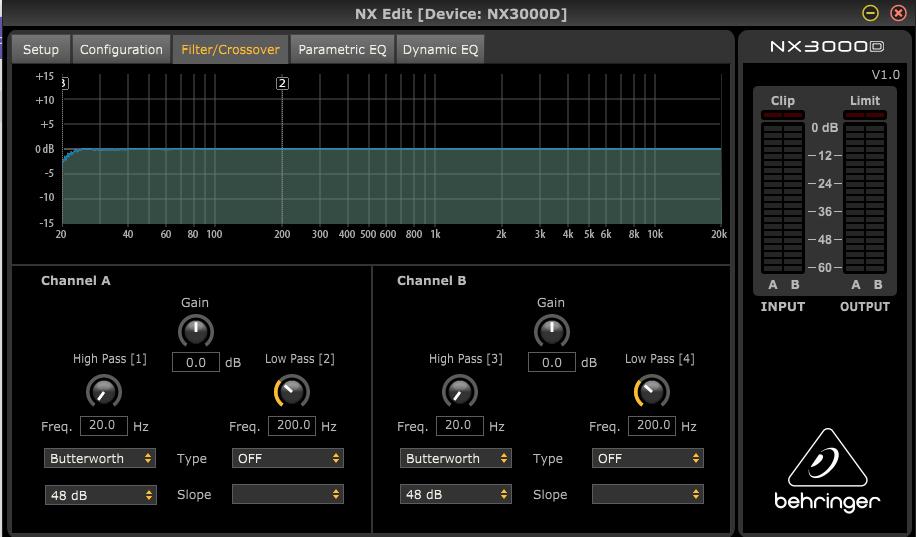Click Channel A Low Pass frequency field

tap(292, 425)
